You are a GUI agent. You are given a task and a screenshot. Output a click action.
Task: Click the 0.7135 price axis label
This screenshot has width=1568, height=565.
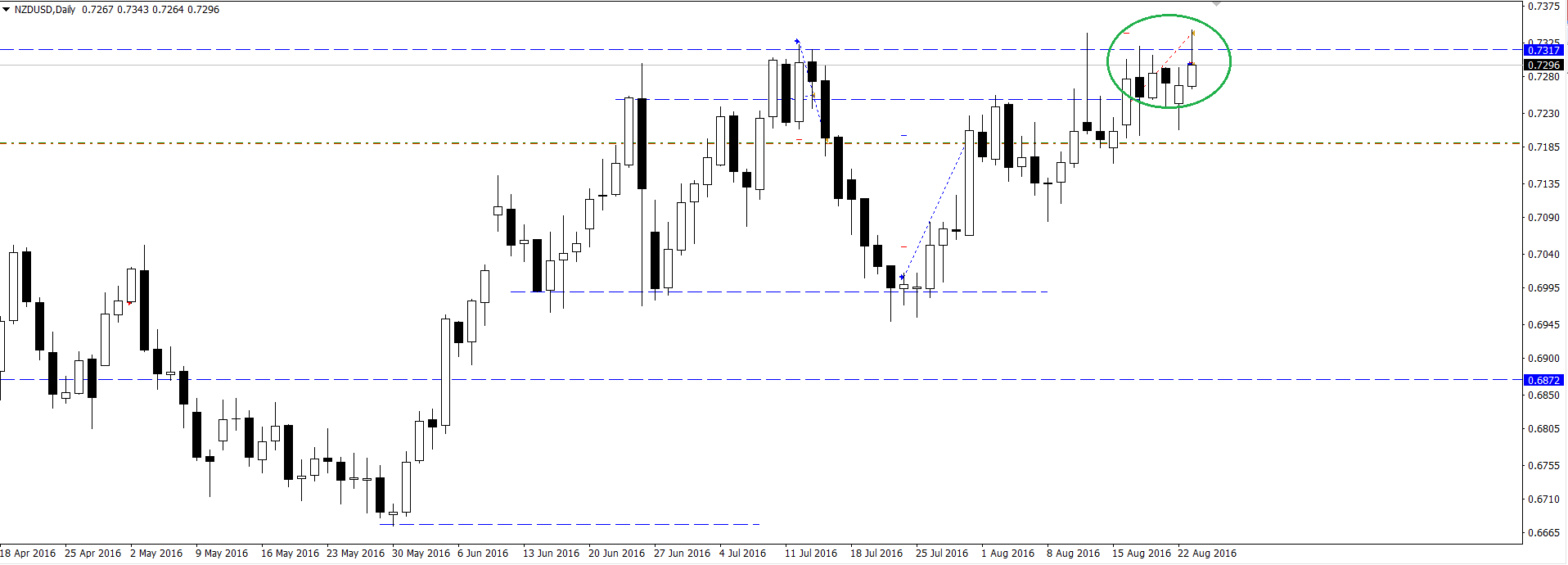click(1544, 184)
